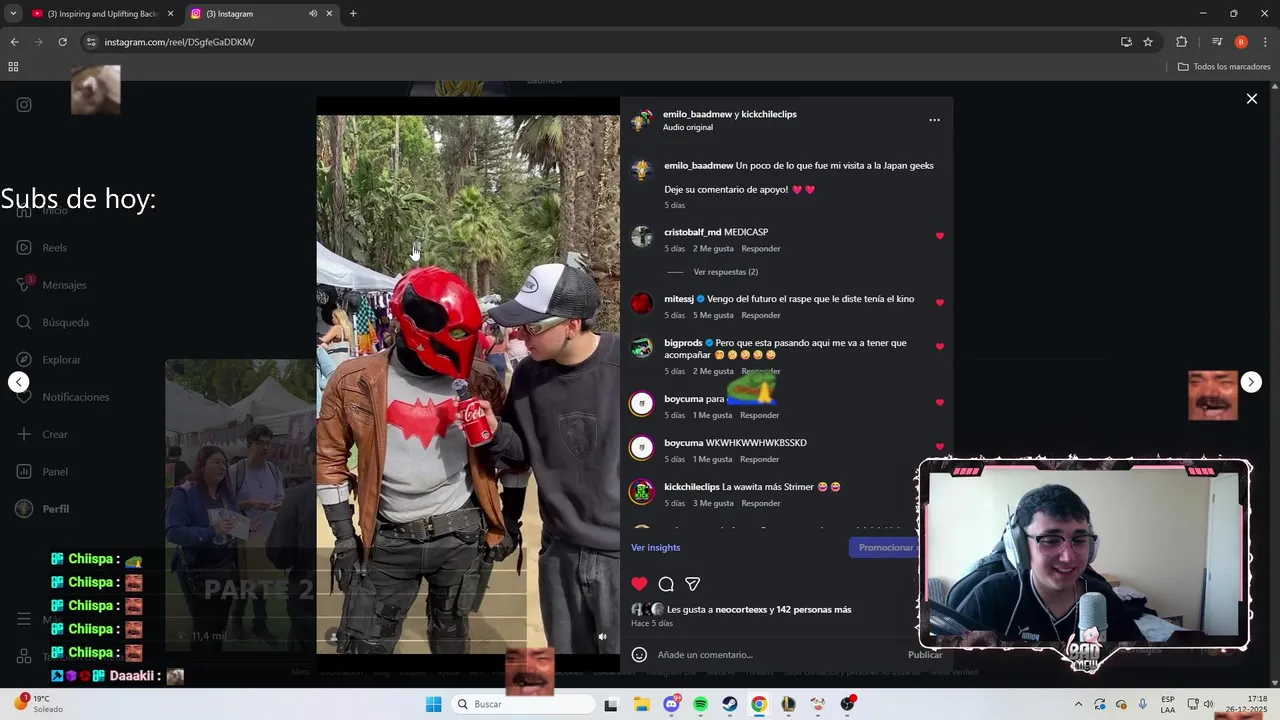The width and height of the screenshot is (1280, 720).
Task: Open Spotify from the taskbar
Action: (700, 704)
